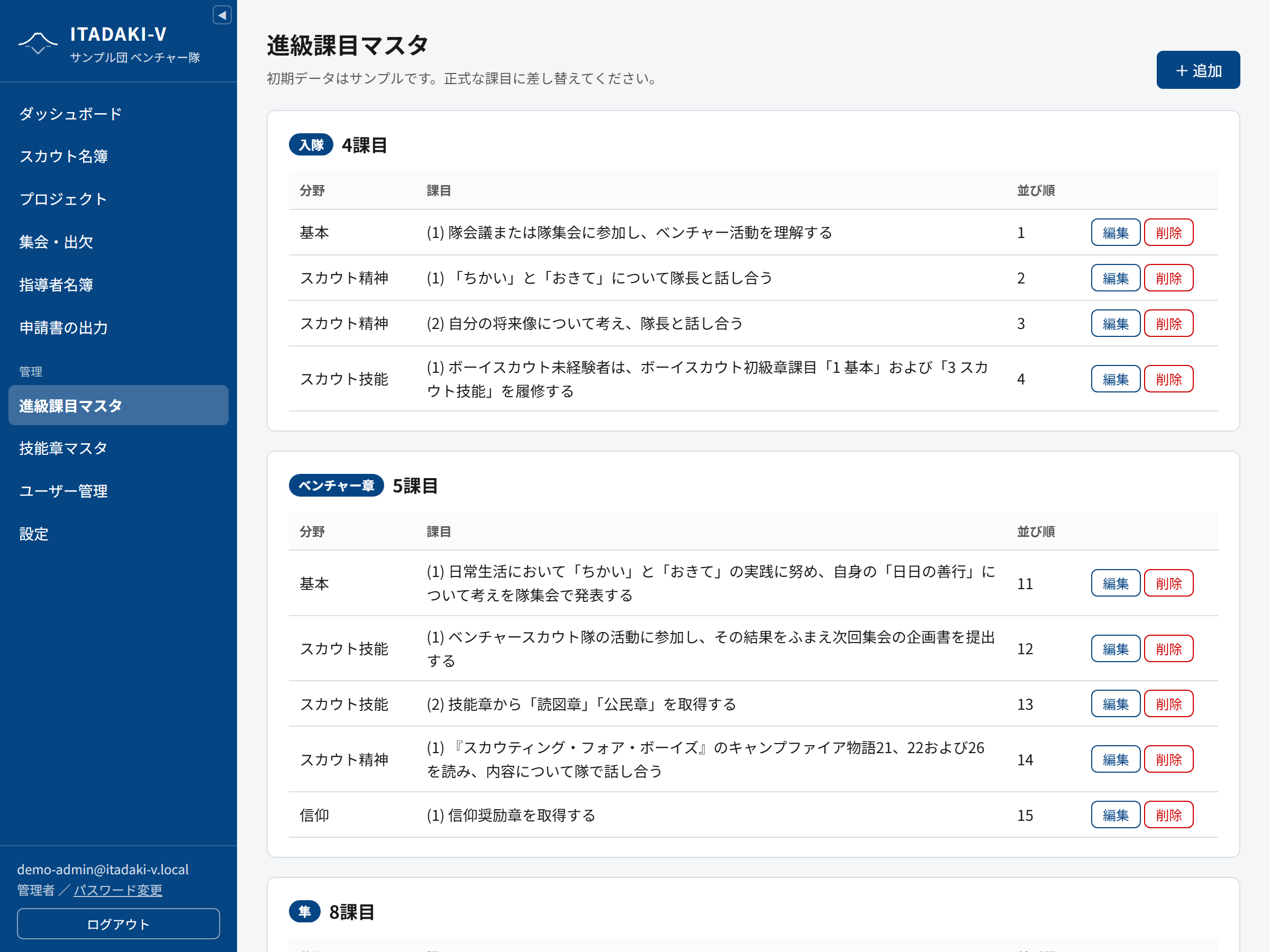Viewport: 1270px width, 952px height.
Task: Click the 信仰 category cell
Action: pyautogui.click(x=314, y=815)
